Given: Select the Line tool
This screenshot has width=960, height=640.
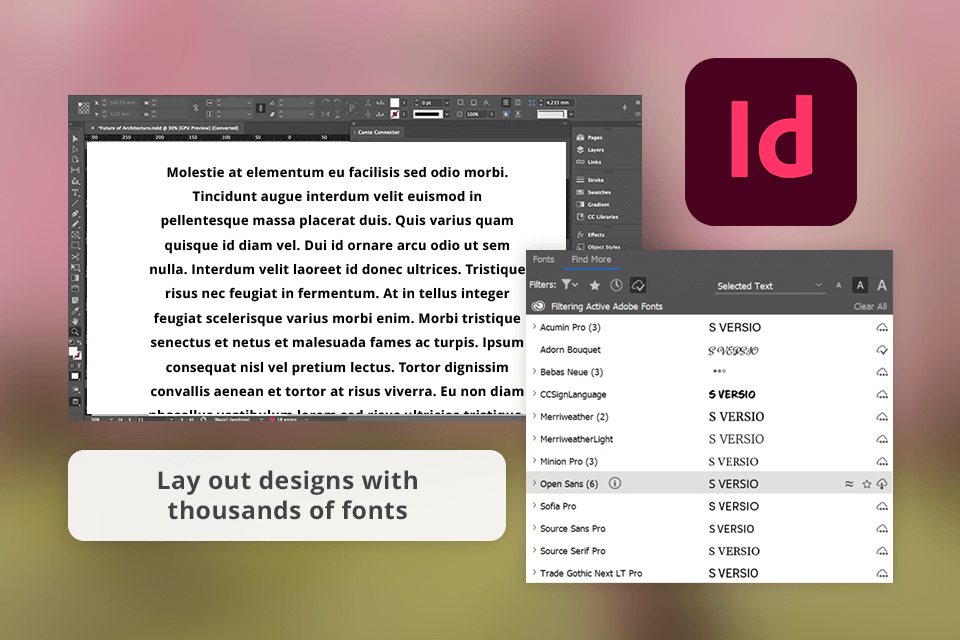Looking at the screenshot, I should (75, 203).
